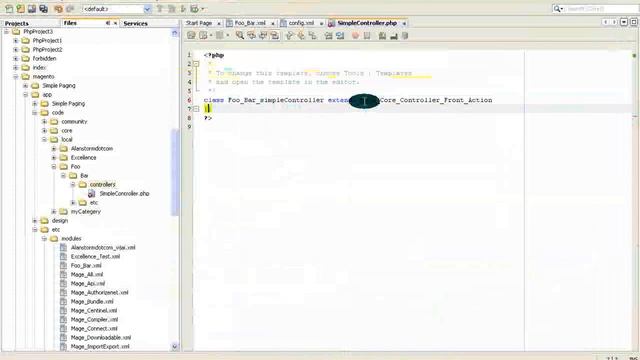Collapse the magento folder node
This screenshot has width=640, height=360.
click(x=16, y=76)
